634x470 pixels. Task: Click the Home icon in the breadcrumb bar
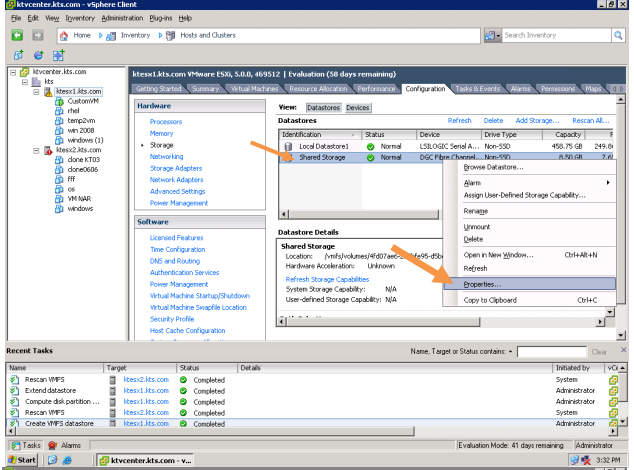[64, 36]
